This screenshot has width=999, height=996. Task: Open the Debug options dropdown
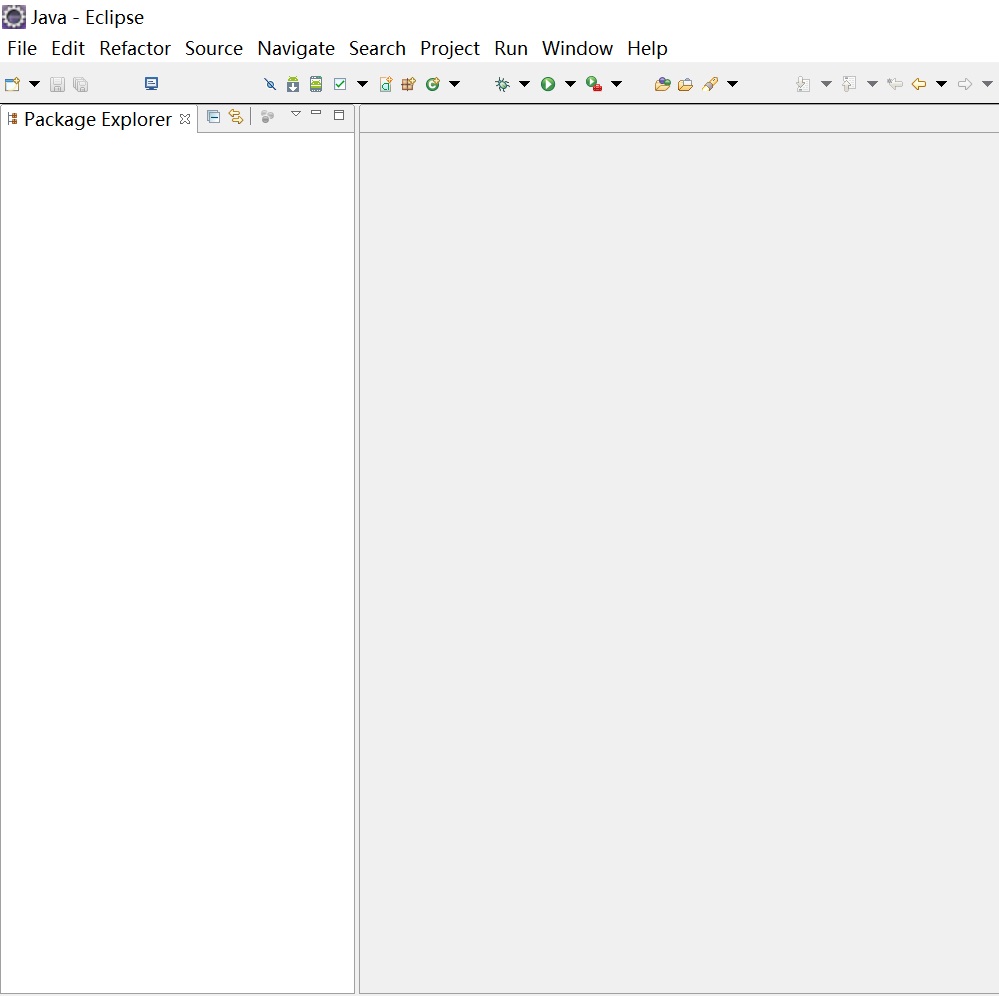[x=524, y=84]
